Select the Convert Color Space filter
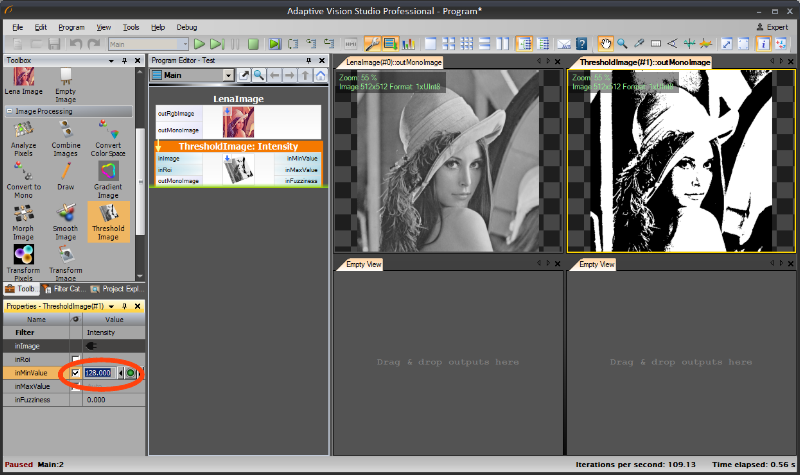800x475 pixels. [108, 135]
